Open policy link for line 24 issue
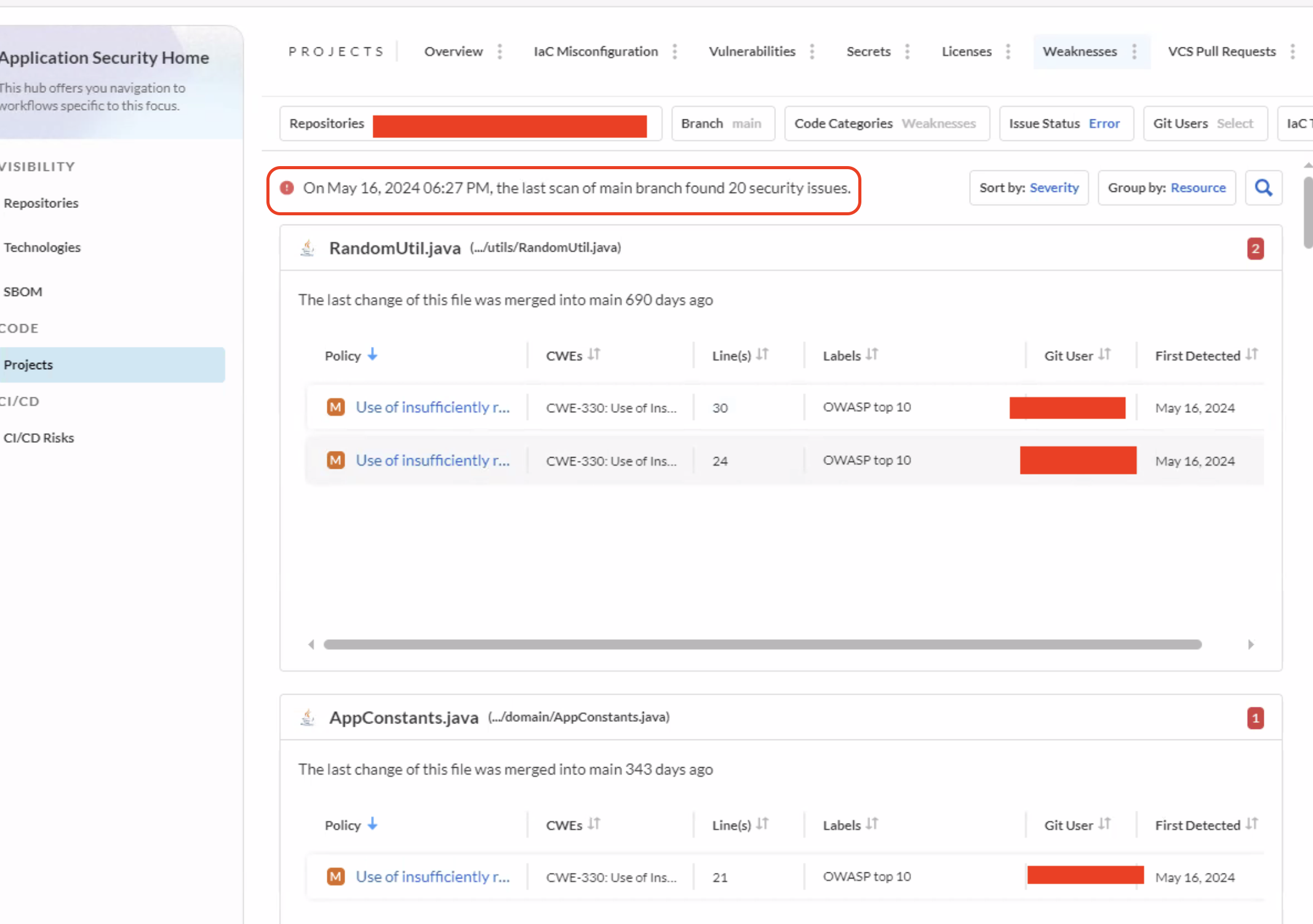Viewport: 1313px width, 924px height. (x=433, y=460)
